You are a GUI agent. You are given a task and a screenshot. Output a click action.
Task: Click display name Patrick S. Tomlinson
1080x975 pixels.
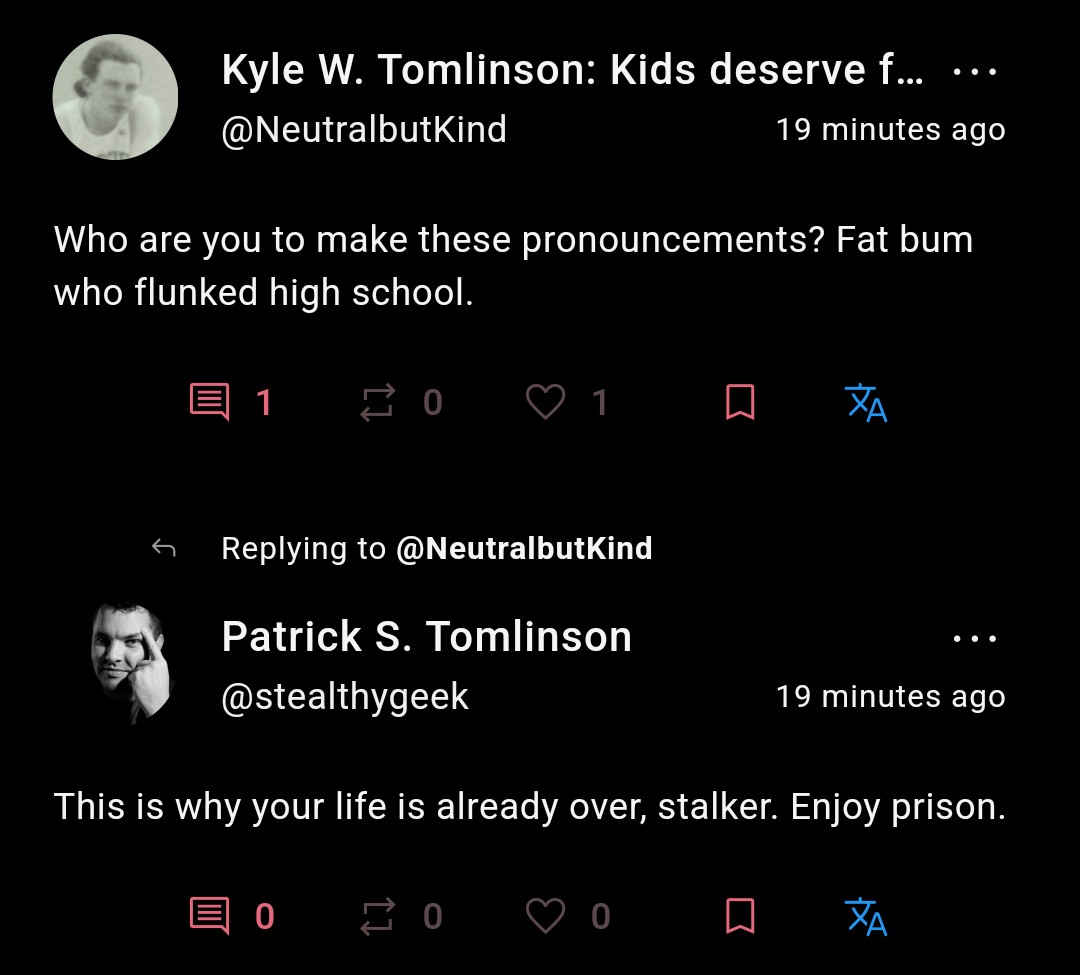(x=426, y=636)
